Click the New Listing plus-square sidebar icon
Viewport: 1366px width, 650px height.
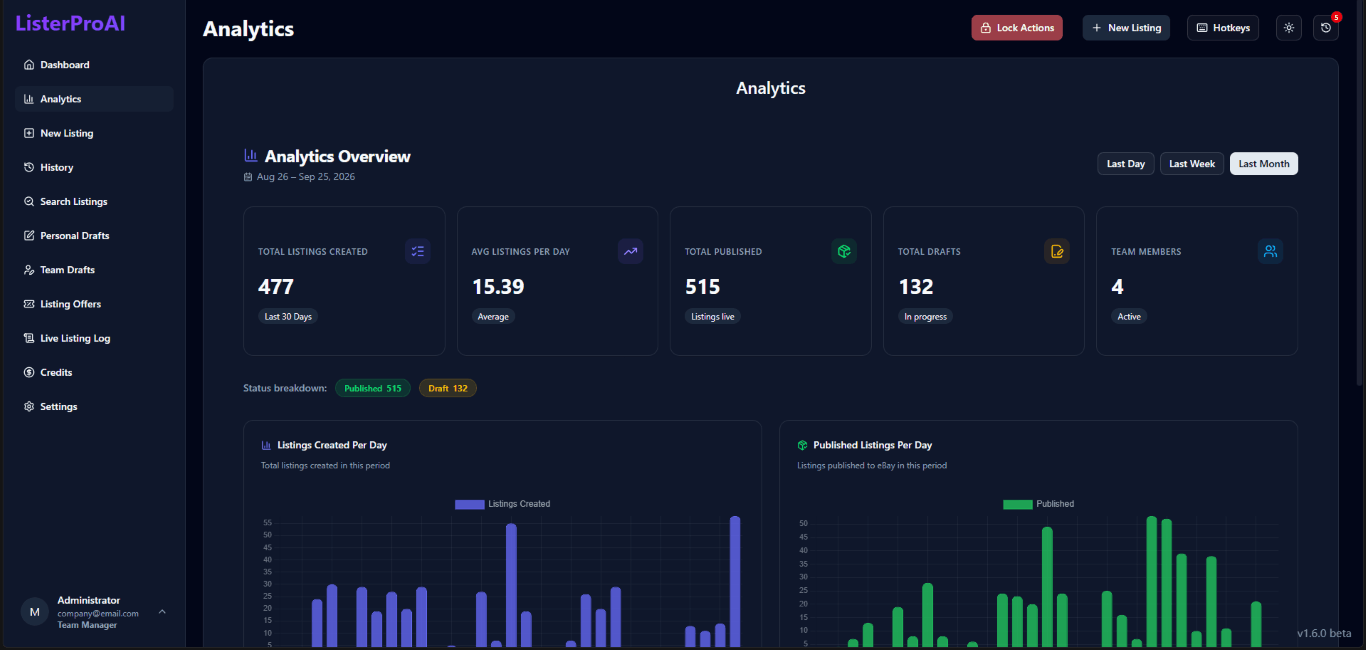pyautogui.click(x=29, y=133)
